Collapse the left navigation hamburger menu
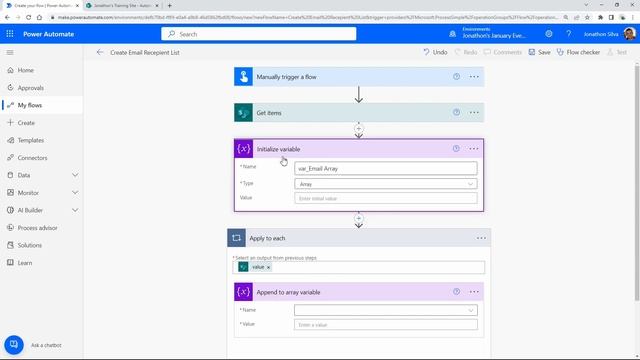The image size is (640, 360). [10, 52]
